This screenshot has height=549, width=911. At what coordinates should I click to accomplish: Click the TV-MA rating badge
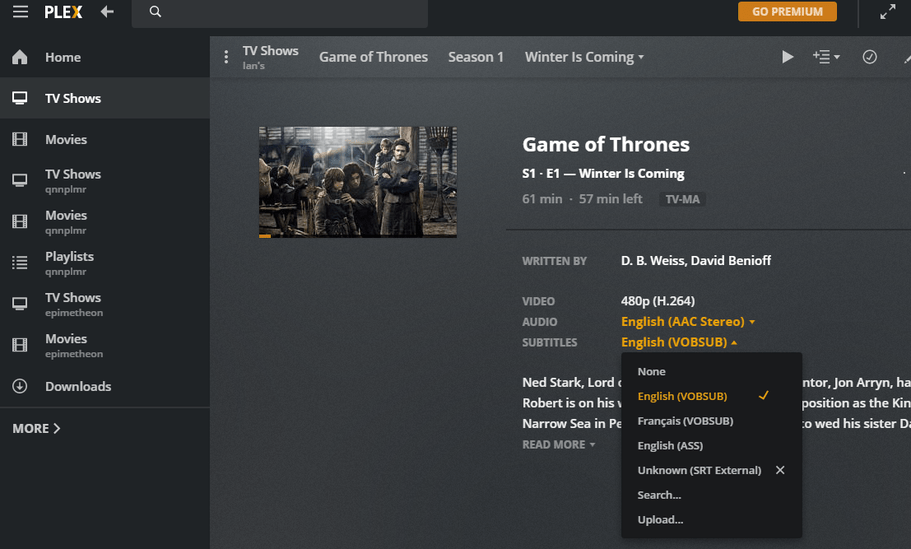pos(682,199)
